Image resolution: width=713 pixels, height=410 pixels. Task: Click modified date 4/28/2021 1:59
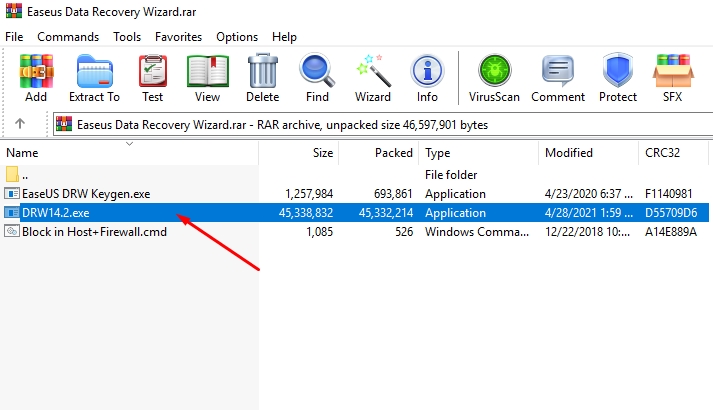pos(588,213)
